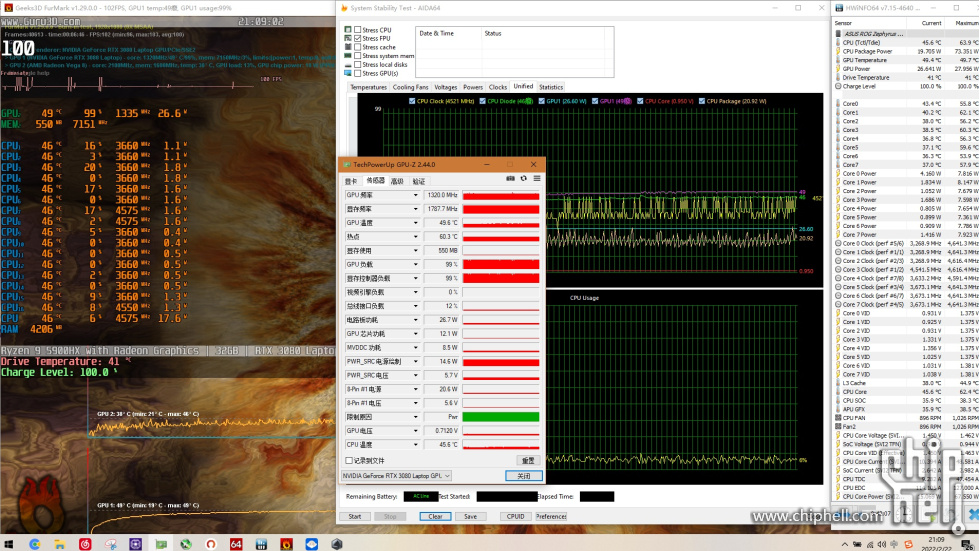Switch to Statistics tab
This screenshot has width=979, height=551.
click(551, 87)
